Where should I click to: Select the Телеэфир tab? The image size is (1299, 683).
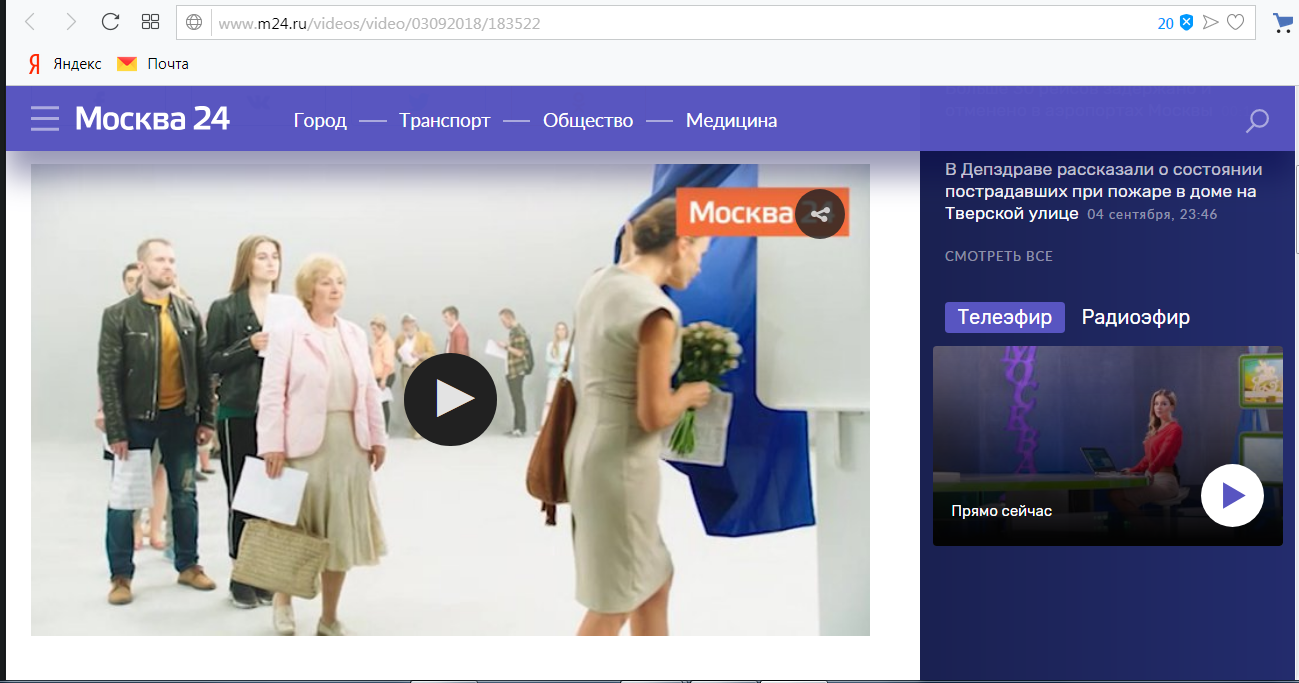[x=1005, y=318]
